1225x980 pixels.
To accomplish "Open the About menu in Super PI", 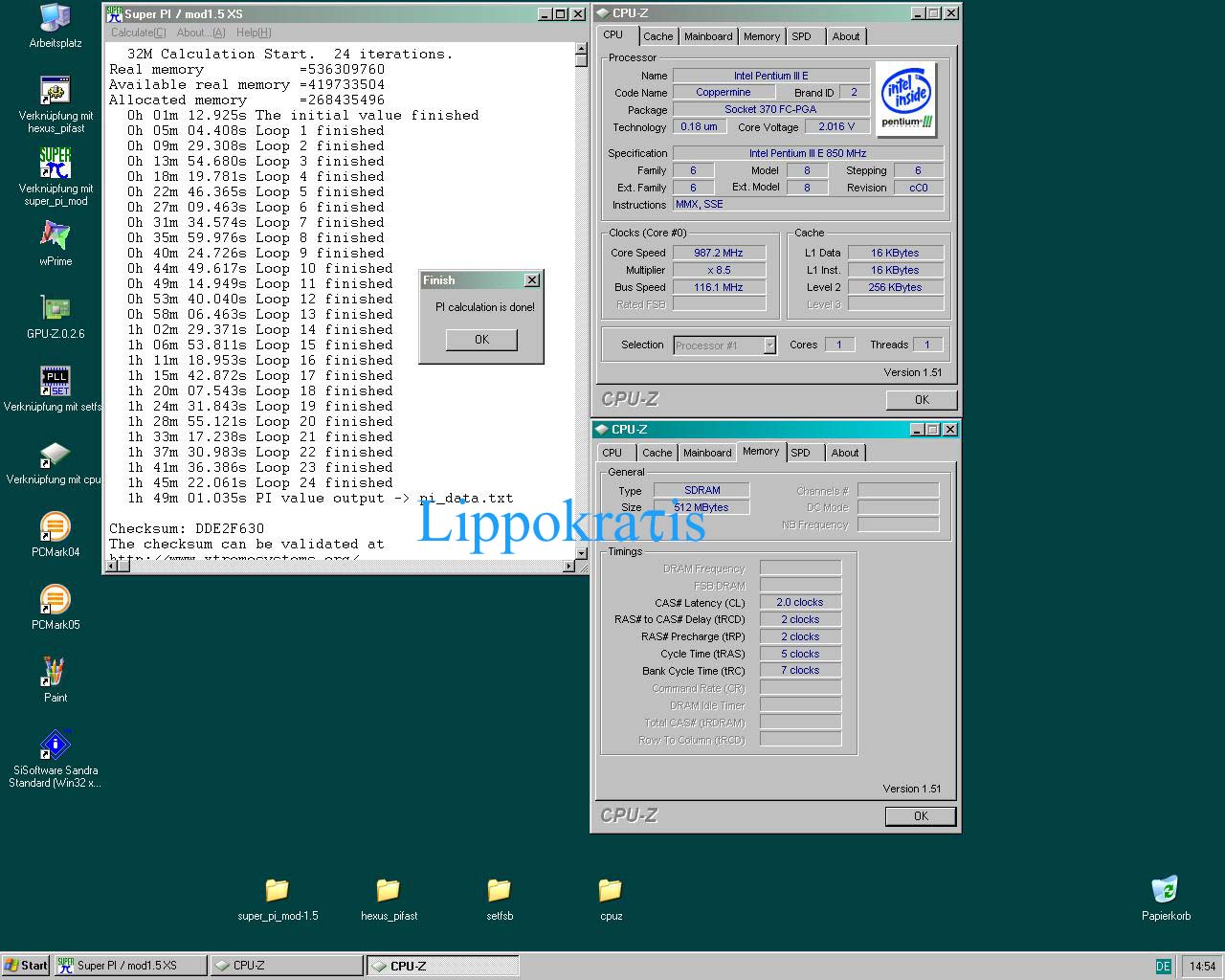I will (201, 33).
